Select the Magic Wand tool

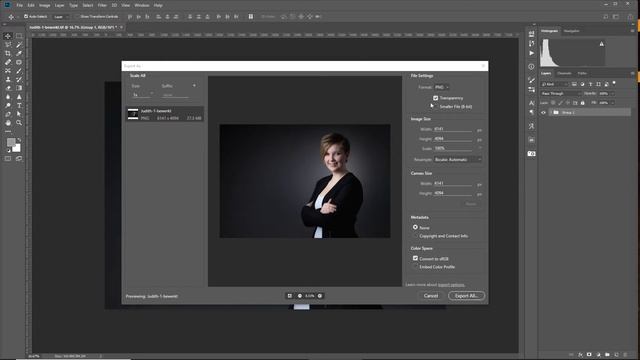coord(19,44)
